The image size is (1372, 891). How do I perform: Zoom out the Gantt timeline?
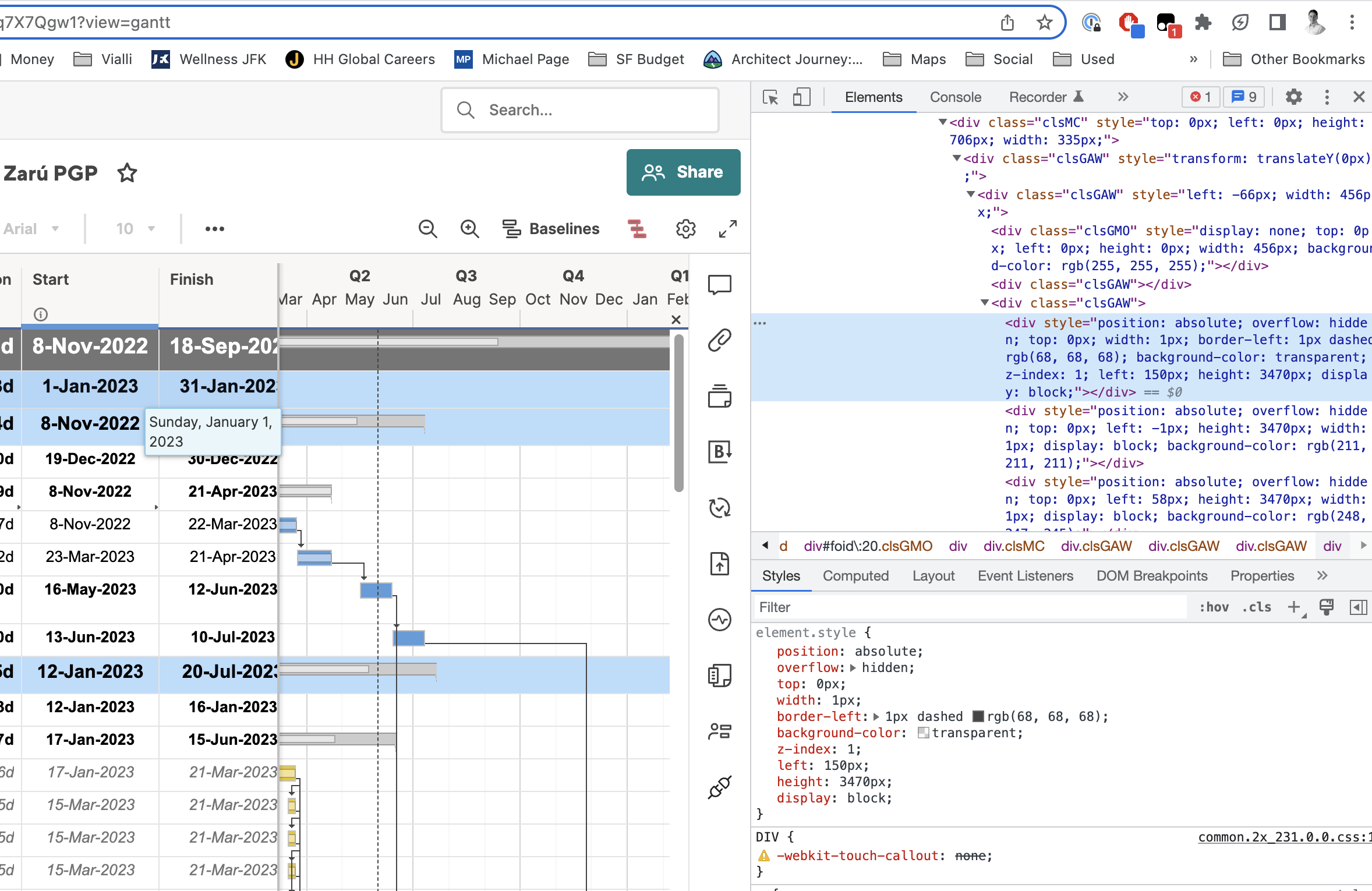(x=427, y=229)
